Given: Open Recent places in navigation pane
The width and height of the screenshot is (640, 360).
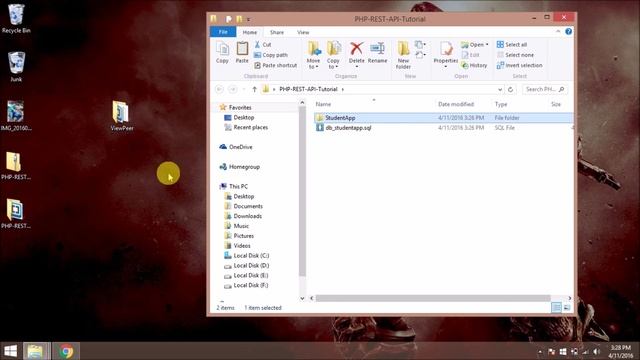Looking at the screenshot, I should pyautogui.click(x=250, y=127).
